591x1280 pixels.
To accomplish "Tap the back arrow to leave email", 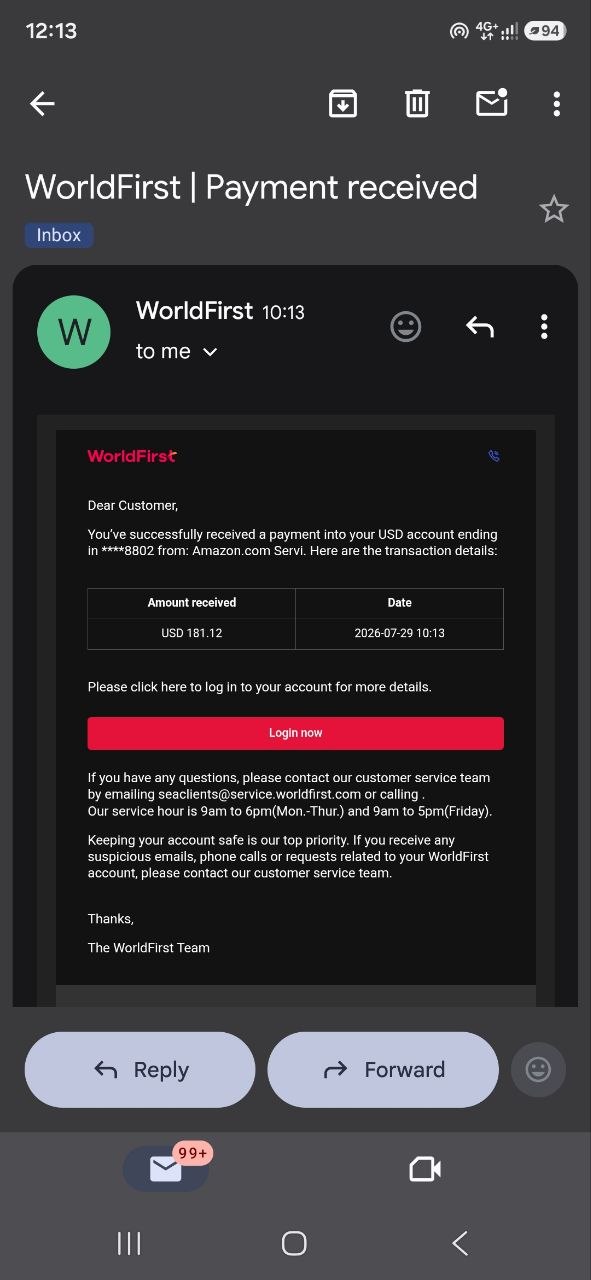I will click(x=42, y=103).
